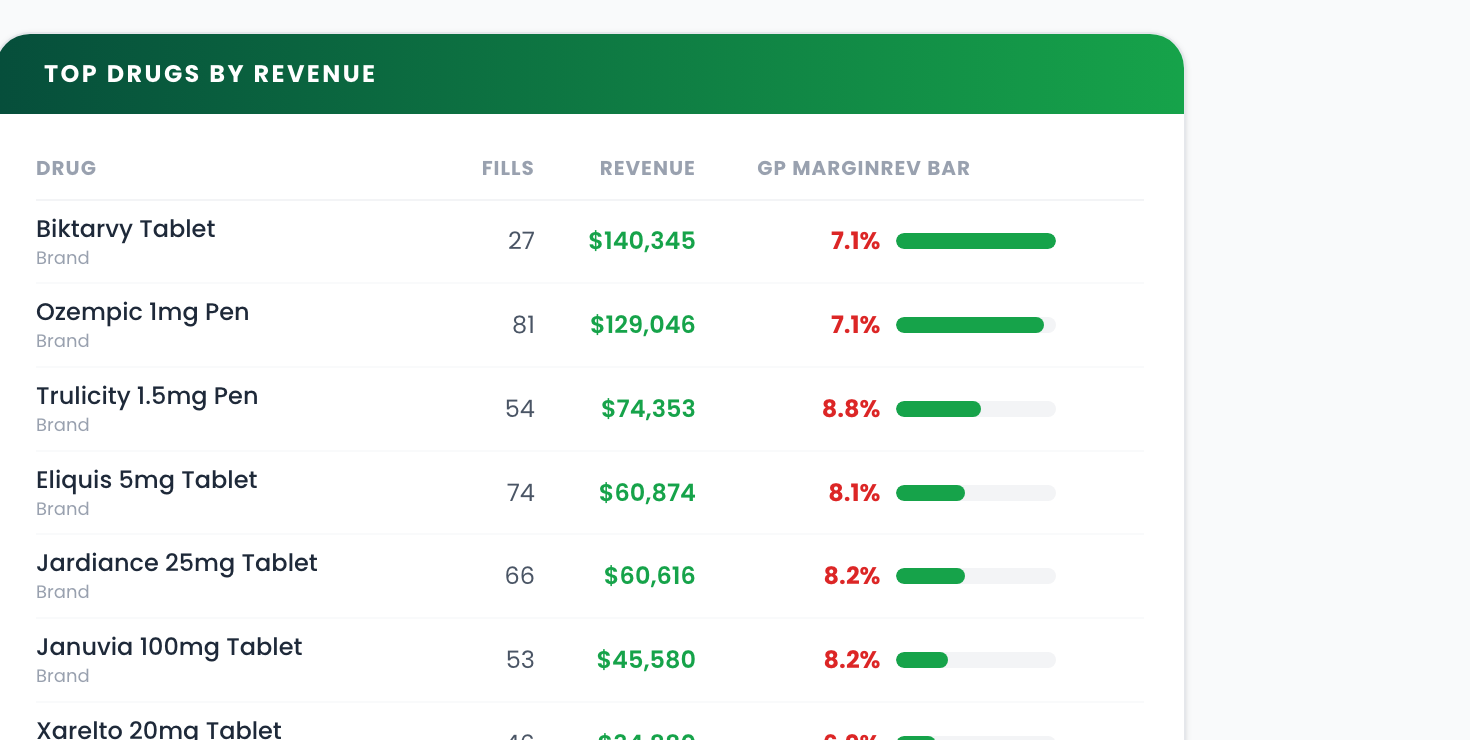Select the Jardiance 25mg Tablet drug name

click(x=177, y=563)
